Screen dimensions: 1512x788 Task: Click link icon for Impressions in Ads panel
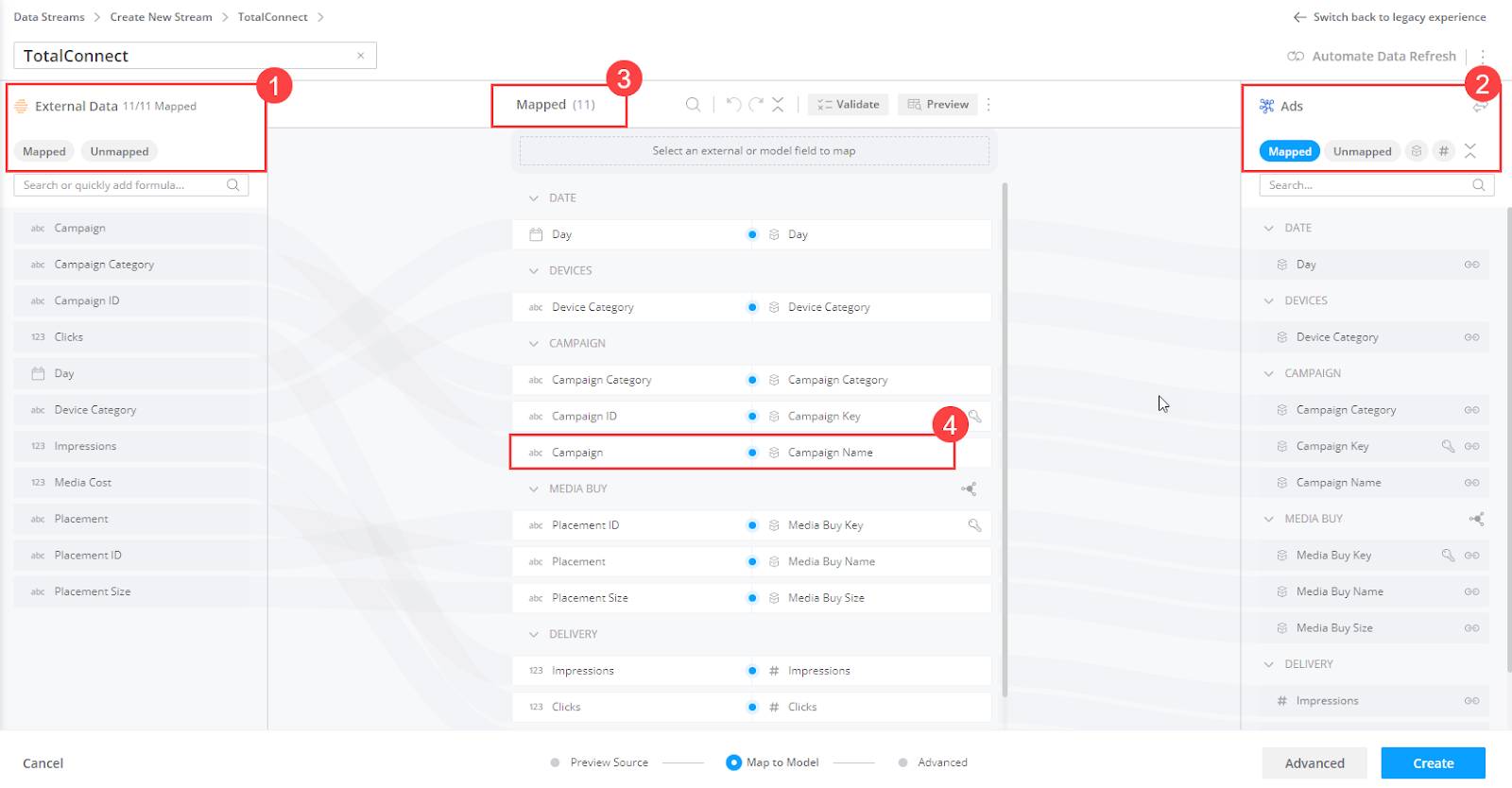coord(1471,701)
